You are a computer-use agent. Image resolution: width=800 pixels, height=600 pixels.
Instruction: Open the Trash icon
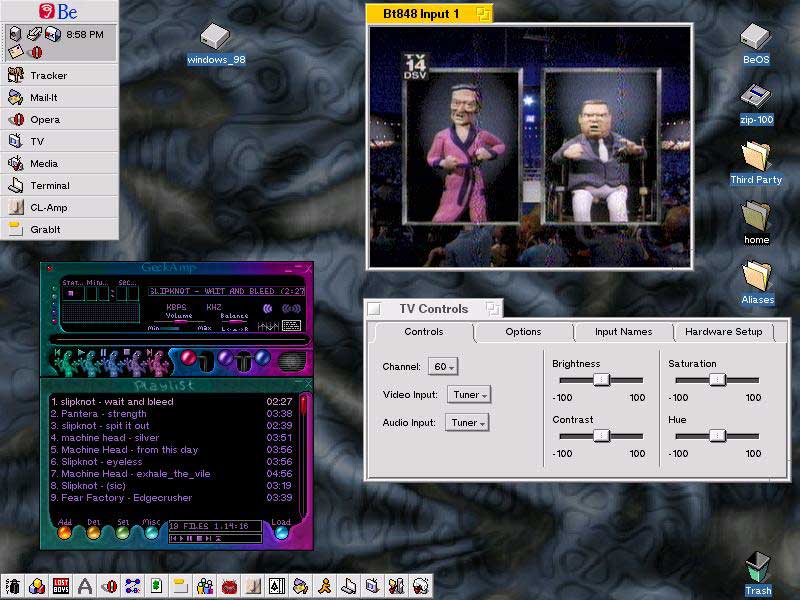pos(758,574)
